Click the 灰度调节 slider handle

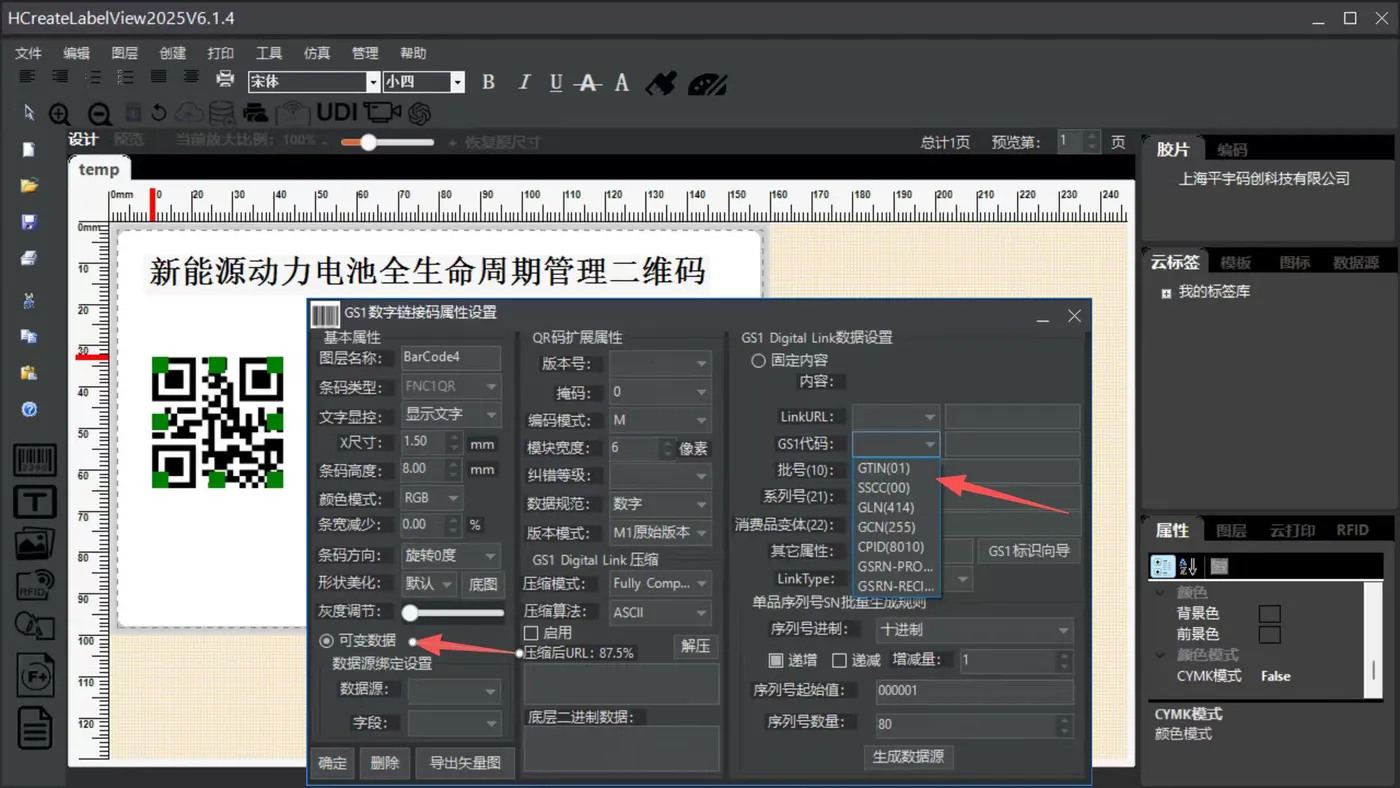(410, 612)
